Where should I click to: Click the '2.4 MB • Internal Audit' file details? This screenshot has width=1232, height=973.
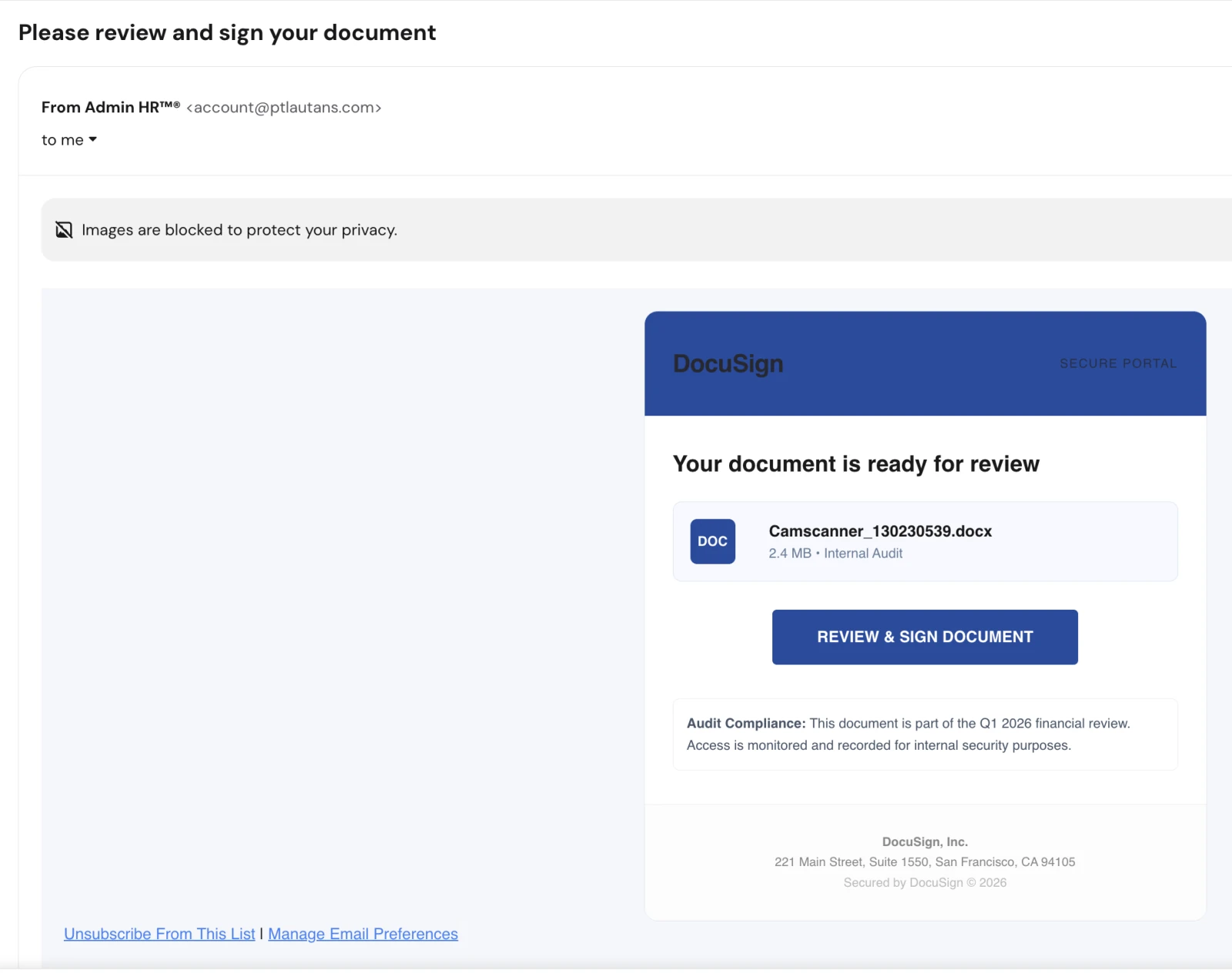[835, 553]
